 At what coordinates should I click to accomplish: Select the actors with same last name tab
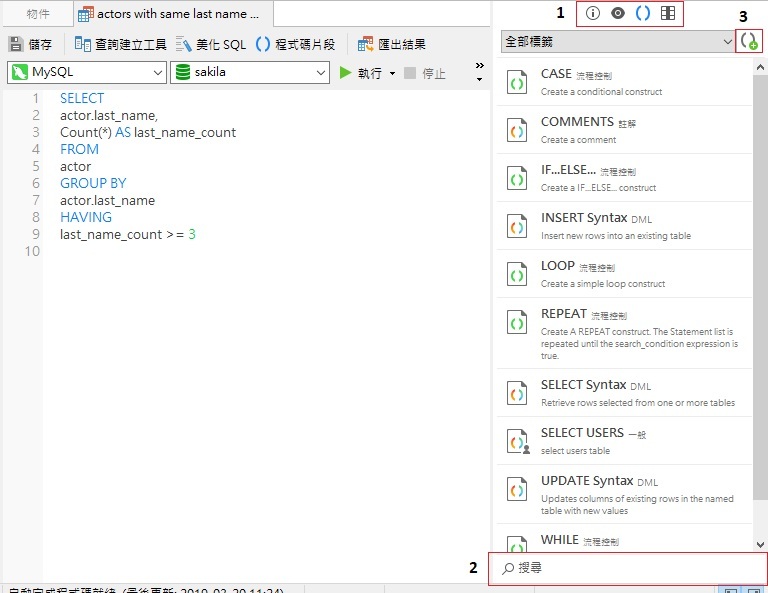(169, 14)
